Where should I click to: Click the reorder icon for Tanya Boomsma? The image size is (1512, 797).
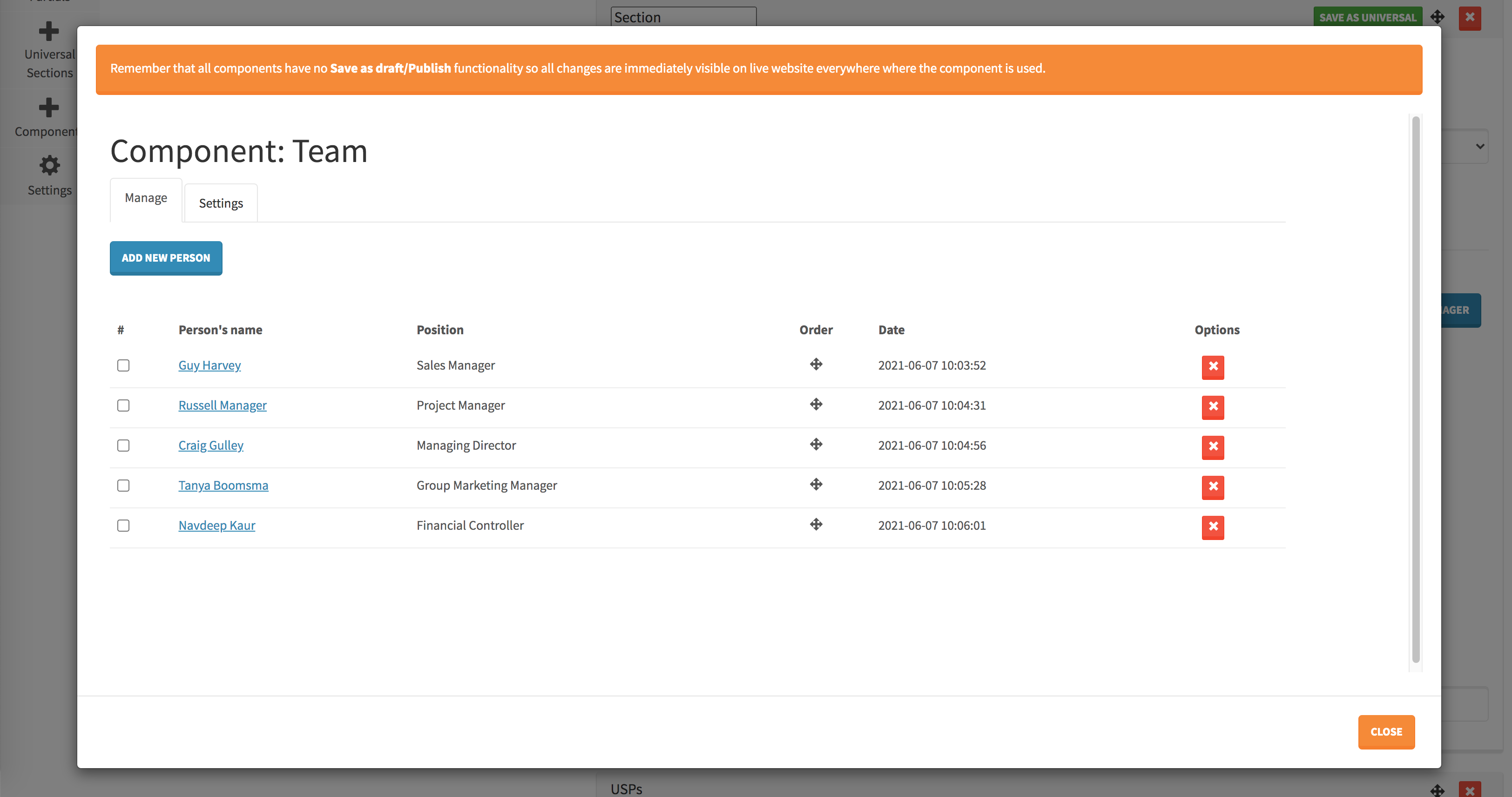[x=817, y=484]
